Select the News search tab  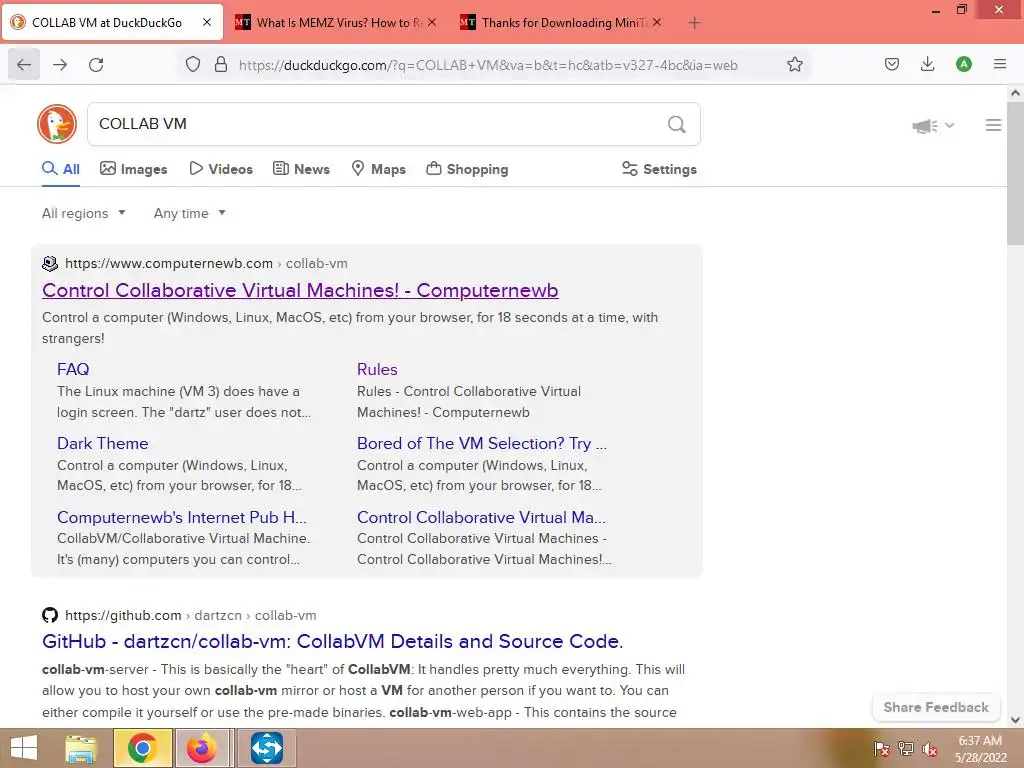click(x=301, y=169)
